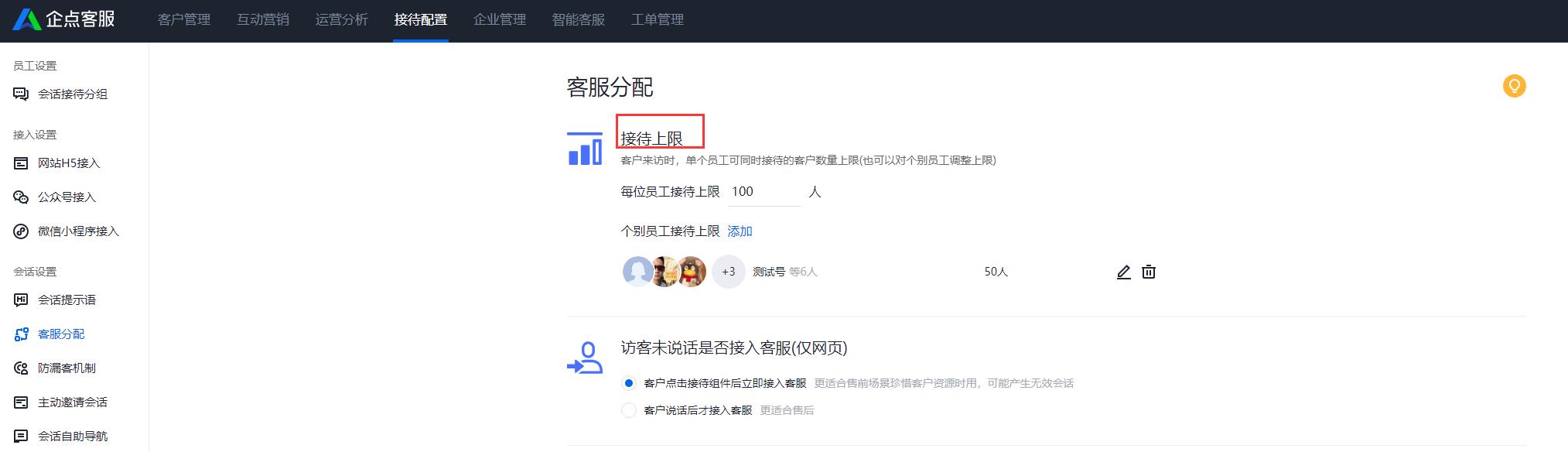Click the 等6人 staff count text
Viewport: 1568px width, 452px height.
click(x=803, y=272)
